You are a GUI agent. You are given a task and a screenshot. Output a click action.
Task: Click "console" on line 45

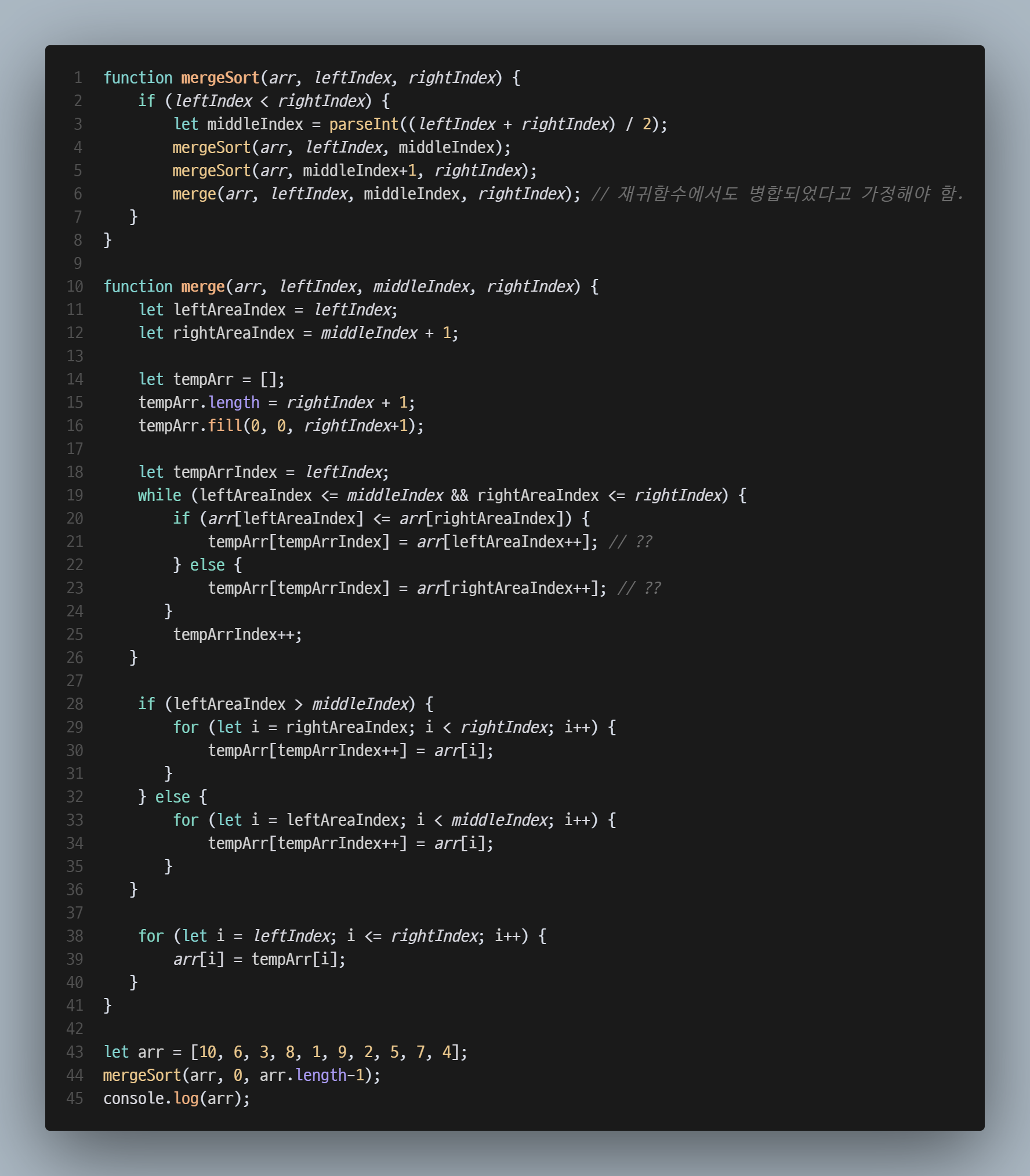click(x=133, y=1098)
